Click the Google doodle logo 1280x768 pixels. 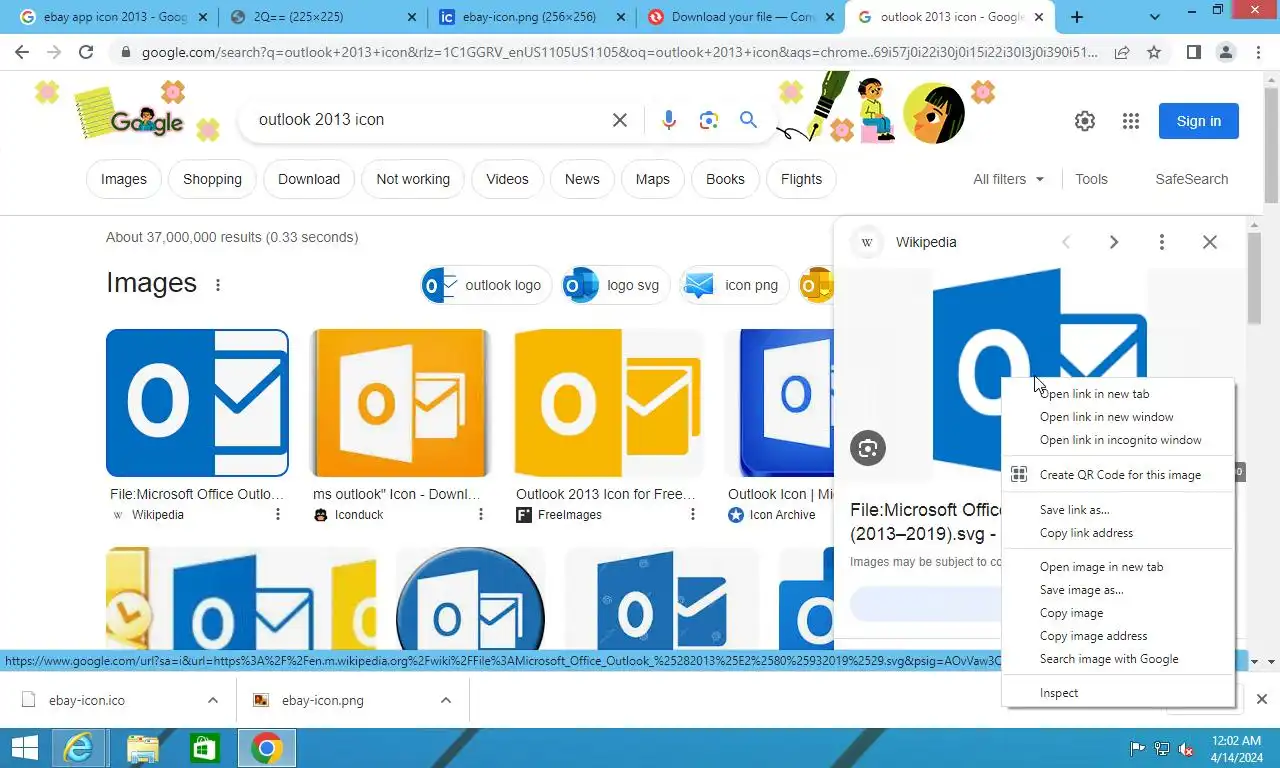146,120
